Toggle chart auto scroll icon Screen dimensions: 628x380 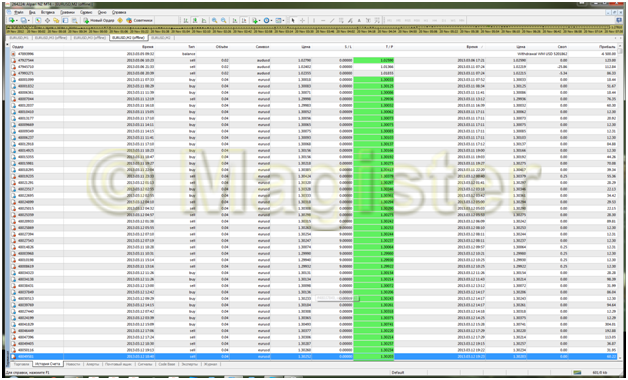[x=235, y=20]
